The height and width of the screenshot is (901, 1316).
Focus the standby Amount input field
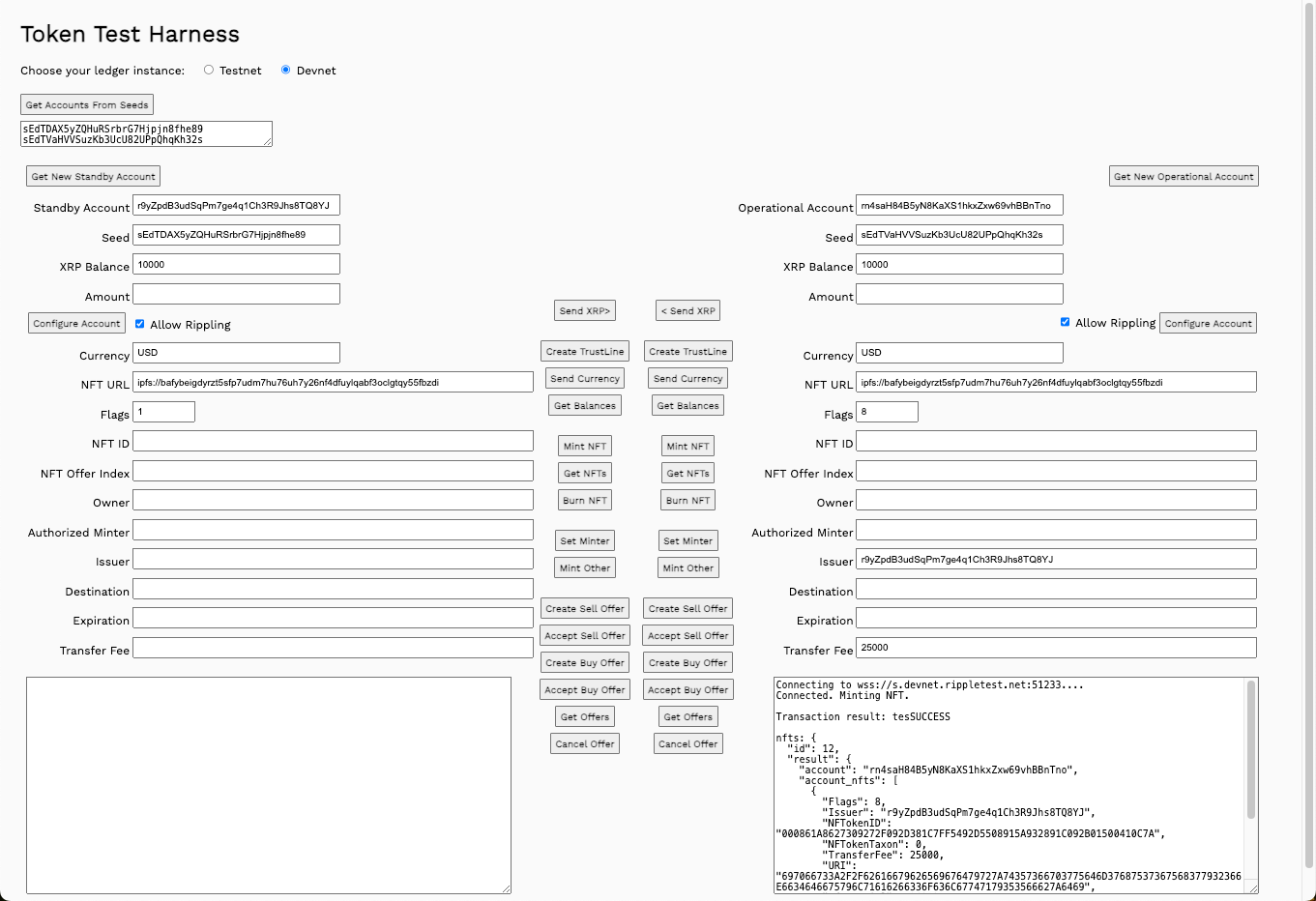point(236,294)
